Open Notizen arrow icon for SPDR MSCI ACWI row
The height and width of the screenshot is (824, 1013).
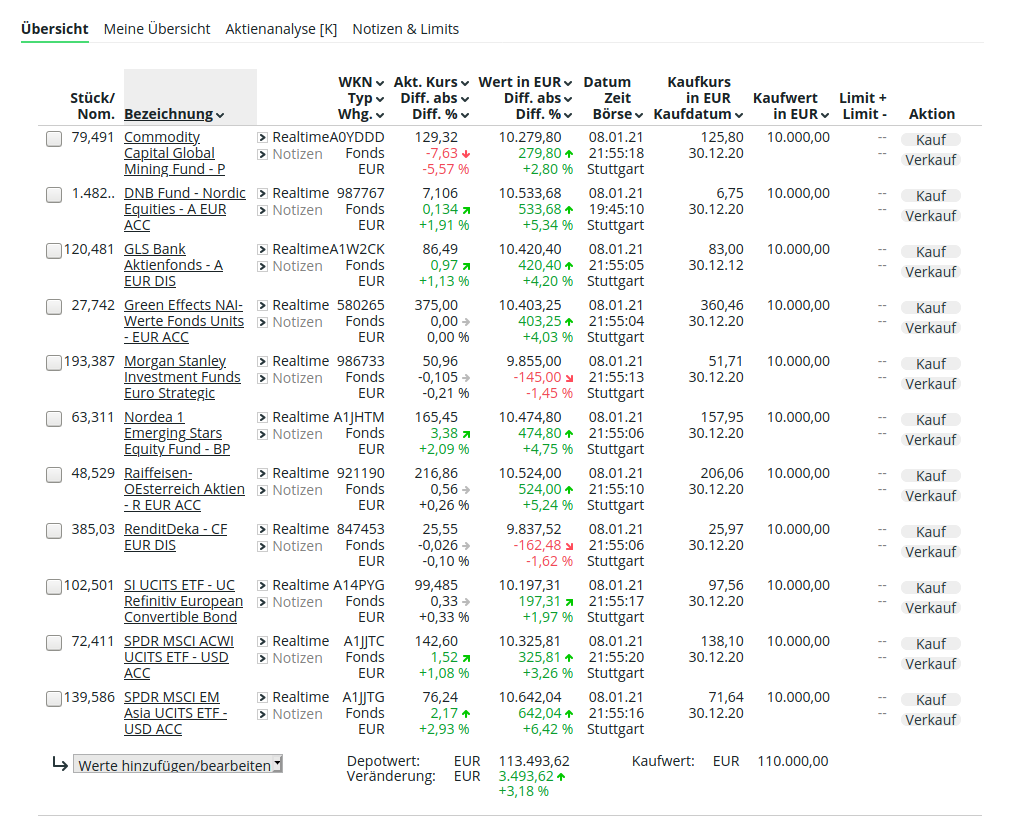tap(262, 659)
